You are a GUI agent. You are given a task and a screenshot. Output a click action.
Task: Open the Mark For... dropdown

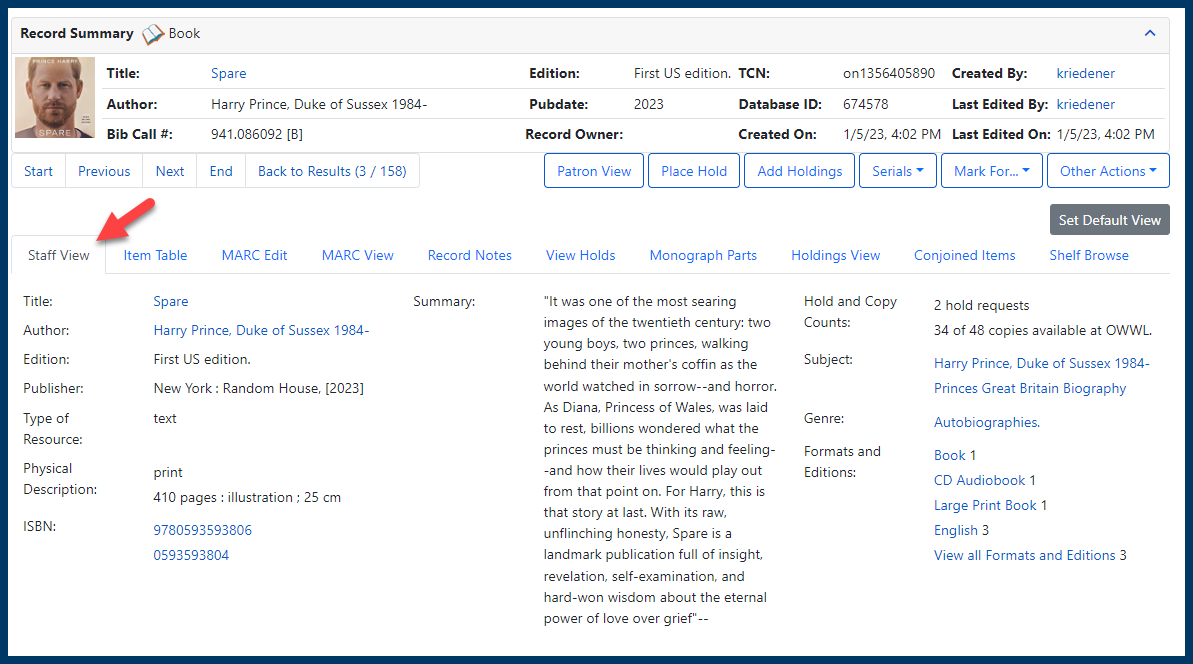pyautogui.click(x=991, y=171)
